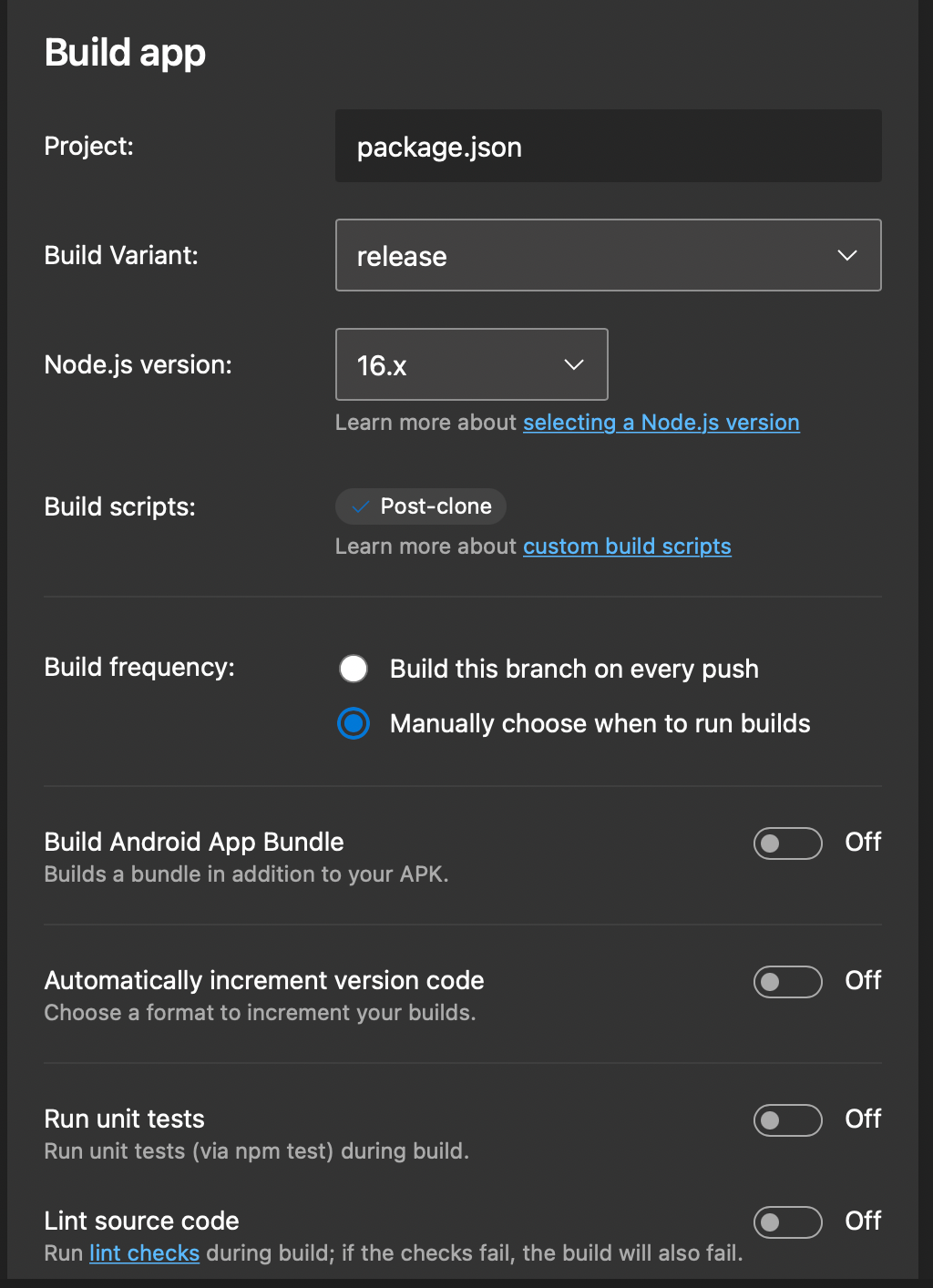Select the 16.x Node.js version text
Screen dimensions: 933x1288
pyautogui.click(x=380, y=364)
